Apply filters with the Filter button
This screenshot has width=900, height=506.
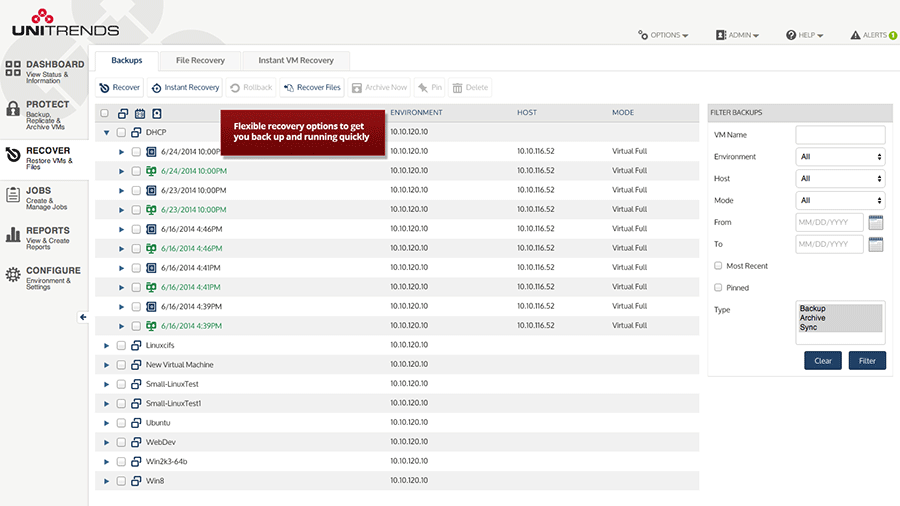point(867,361)
